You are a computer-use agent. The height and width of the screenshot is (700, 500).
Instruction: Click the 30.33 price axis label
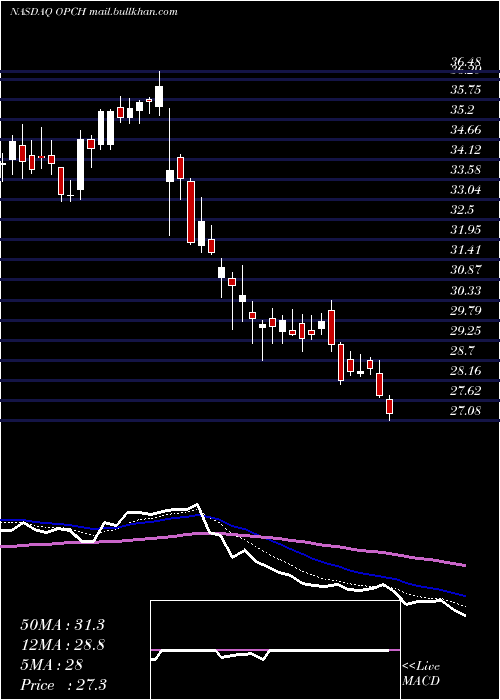pos(465,291)
